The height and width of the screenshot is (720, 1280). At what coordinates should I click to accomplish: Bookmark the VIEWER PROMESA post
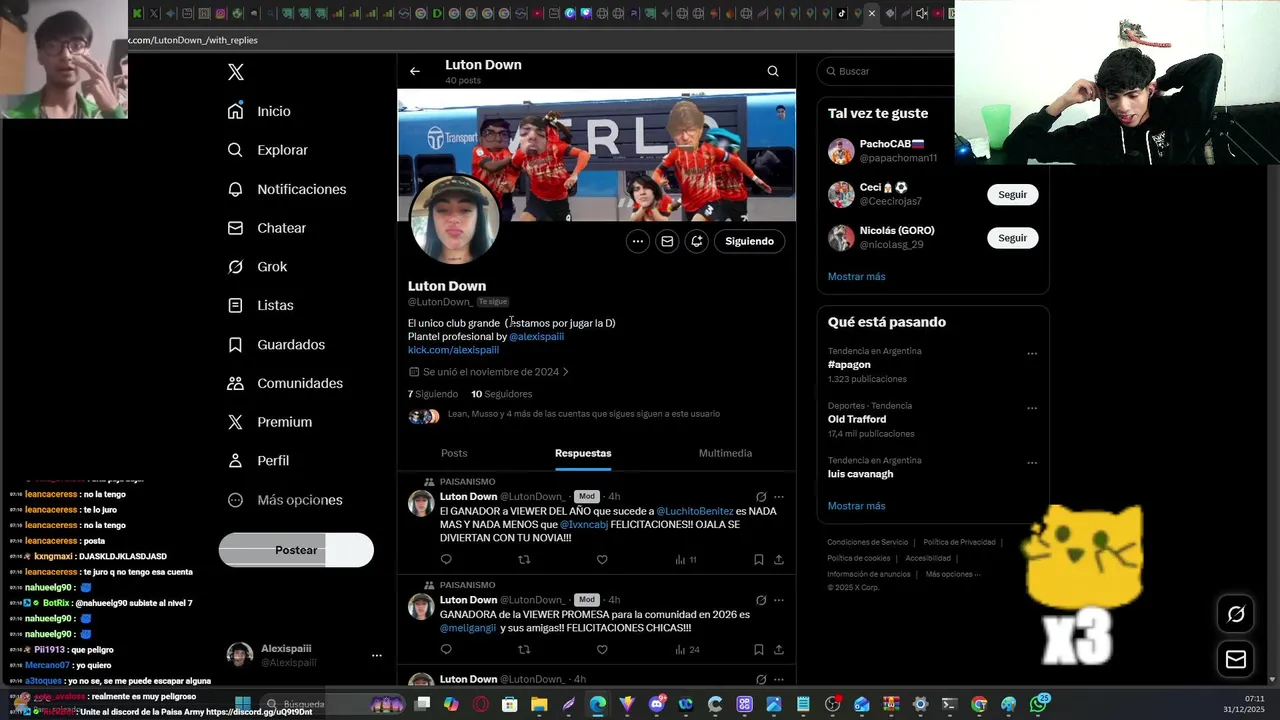759,650
